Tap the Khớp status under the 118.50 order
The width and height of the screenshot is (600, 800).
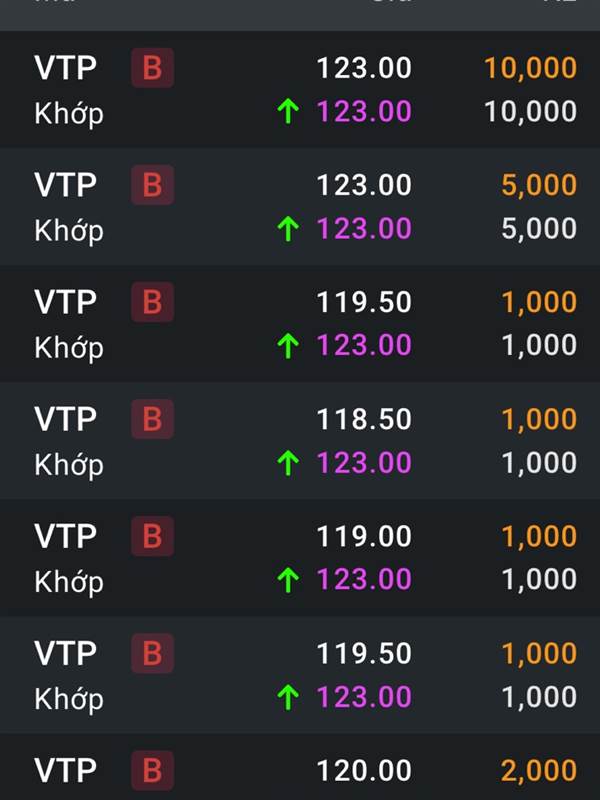(69, 465)
